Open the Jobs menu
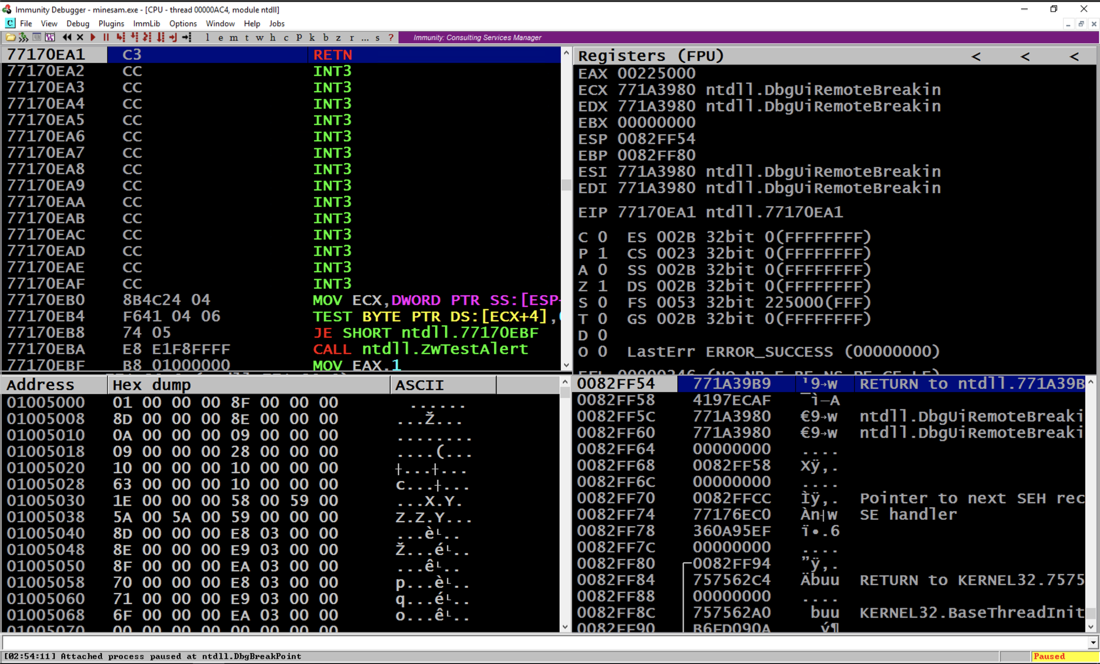Screen dimensions: 1100x664 [277, 23]
